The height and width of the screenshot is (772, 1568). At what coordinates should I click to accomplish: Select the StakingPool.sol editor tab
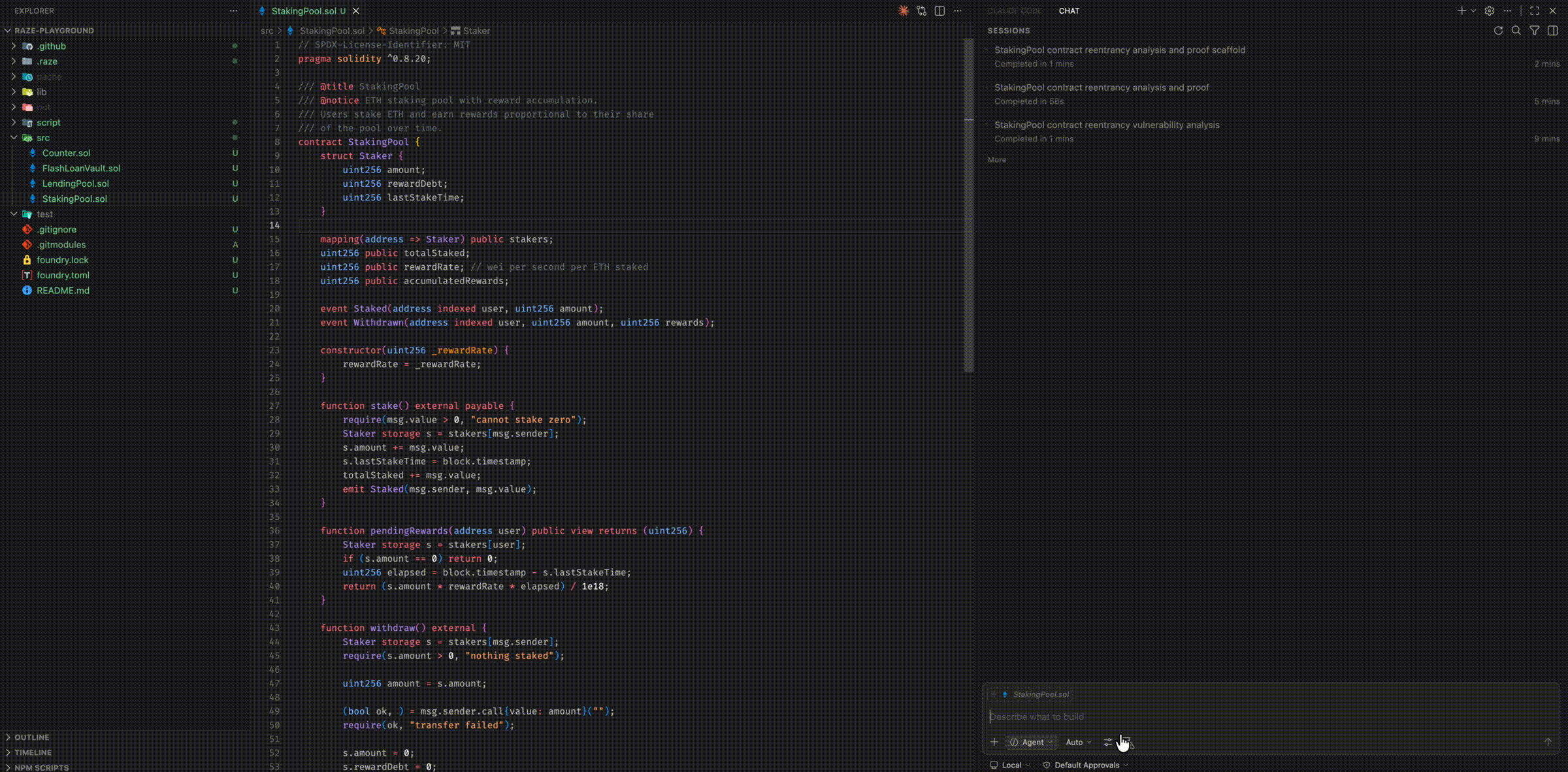pos(304,11)
